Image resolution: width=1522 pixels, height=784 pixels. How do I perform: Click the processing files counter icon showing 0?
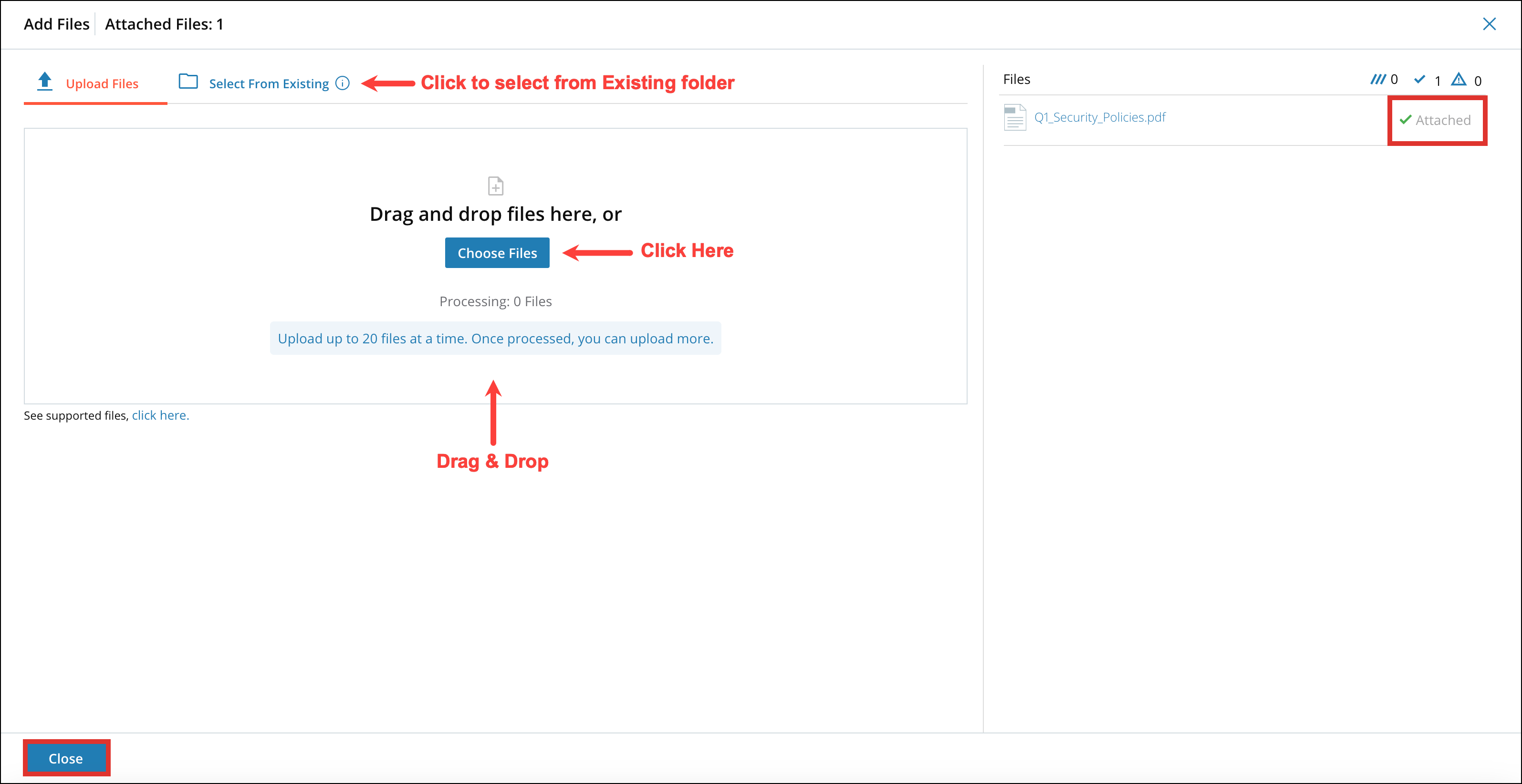pos(1378,79)
